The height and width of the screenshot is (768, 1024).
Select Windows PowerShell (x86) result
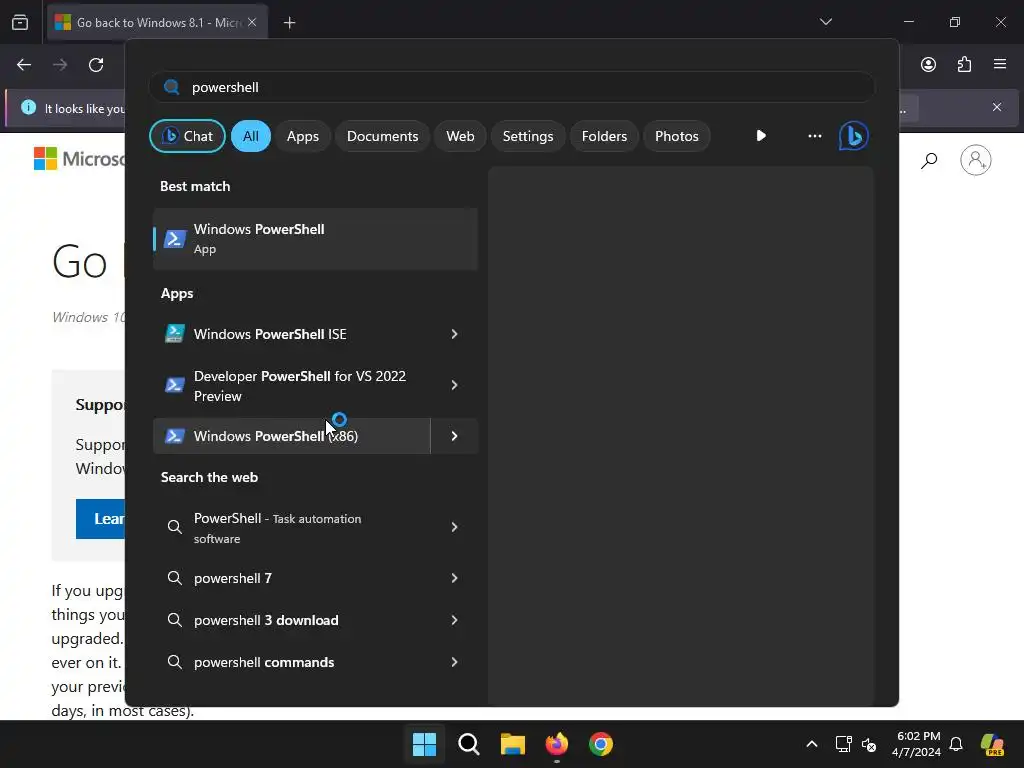pos(292,436)
